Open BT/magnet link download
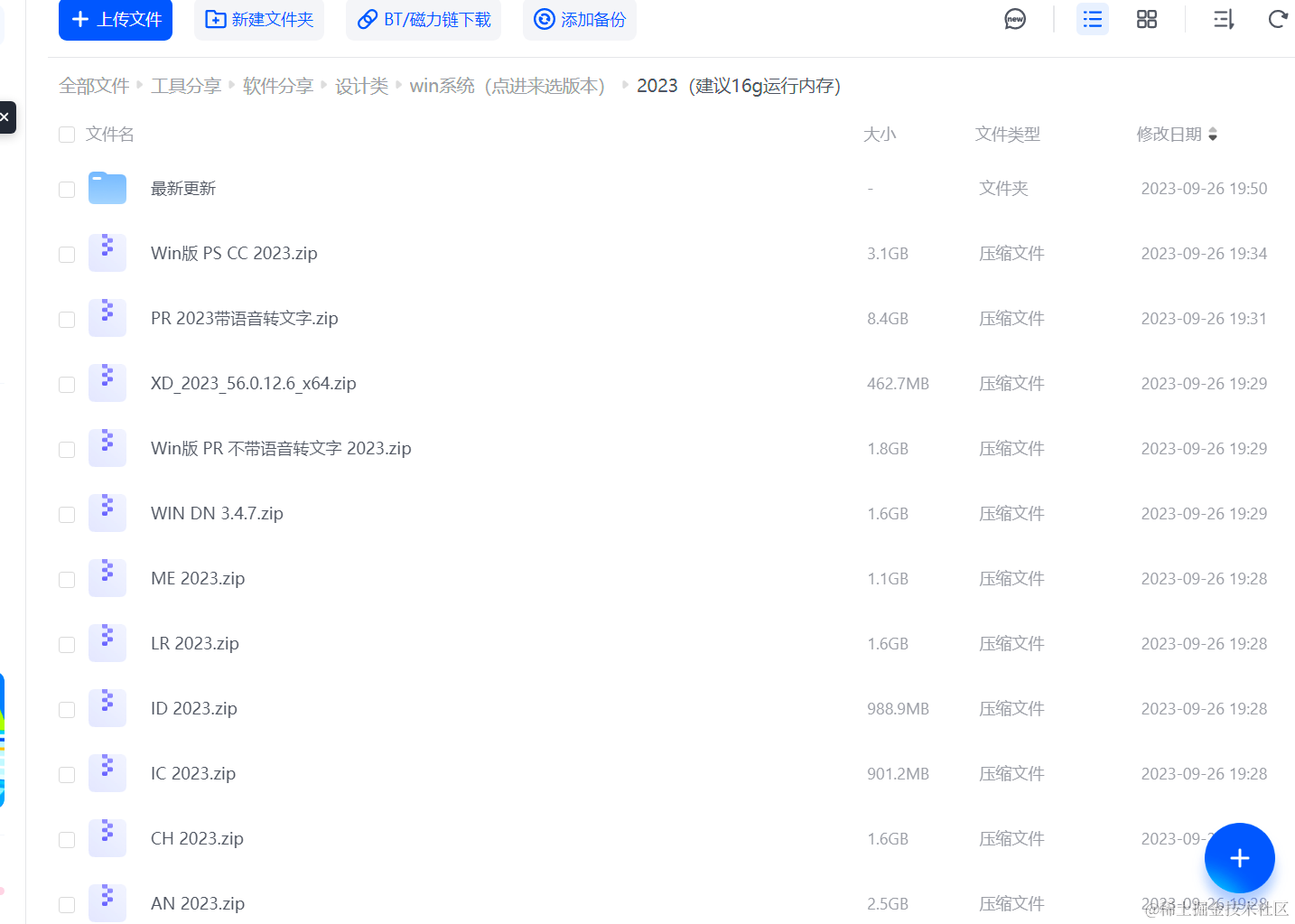1295x924 pixels. (x=424, y=19)
